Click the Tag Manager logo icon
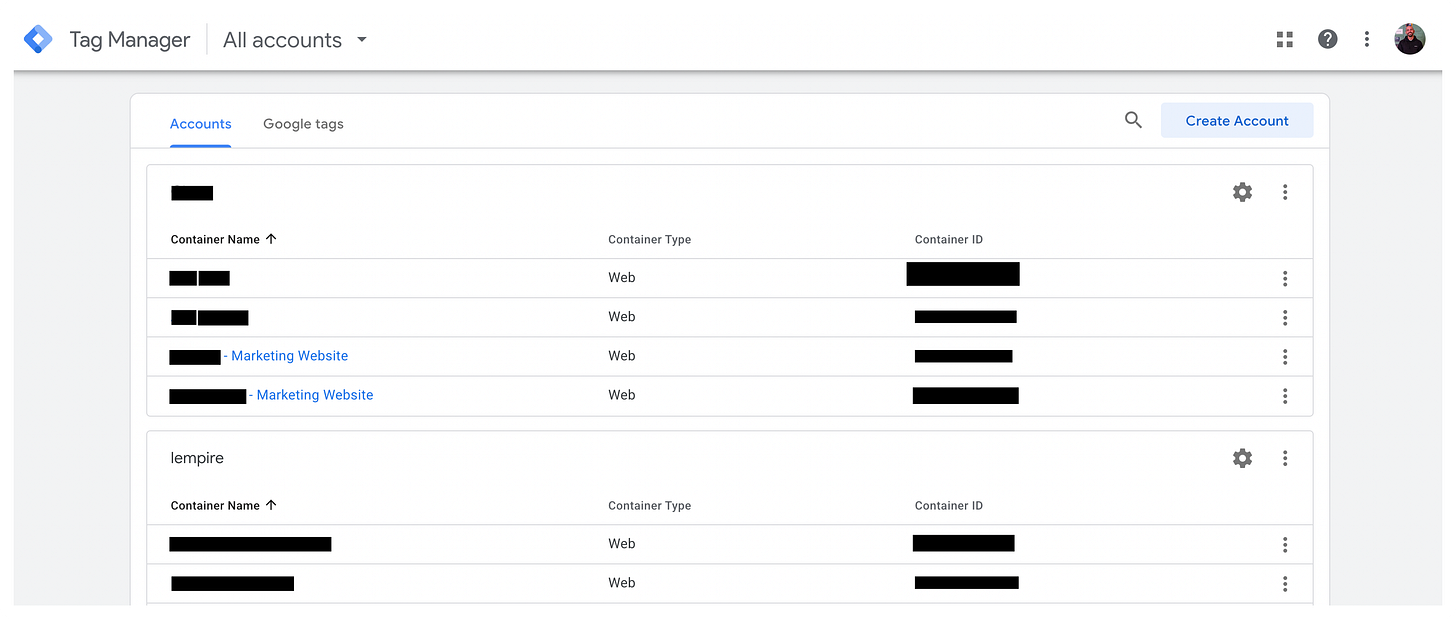The width and height of the screenshot is (1456, 619). tap(38, 40)
